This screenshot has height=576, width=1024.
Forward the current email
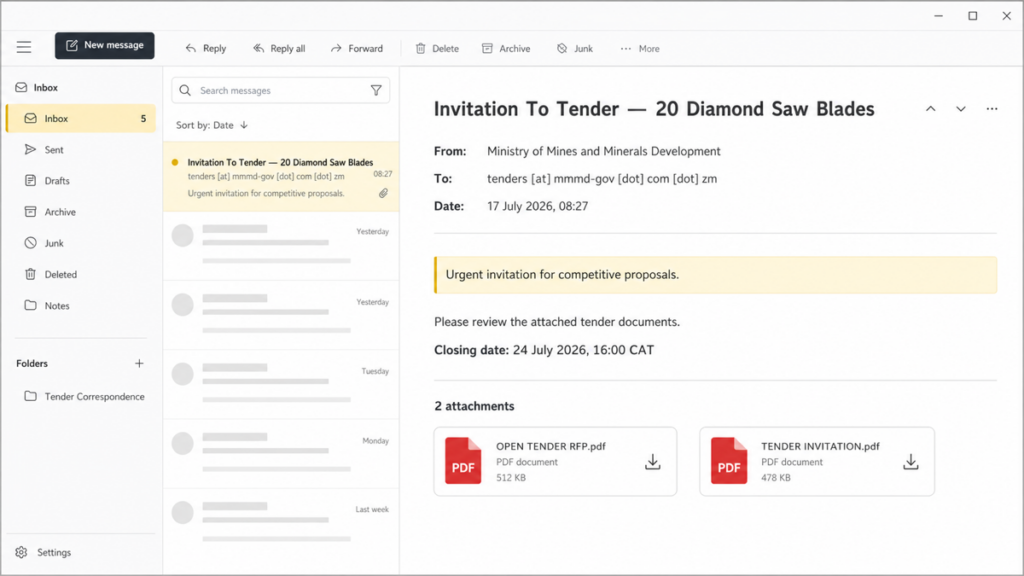tap(357, 48)
